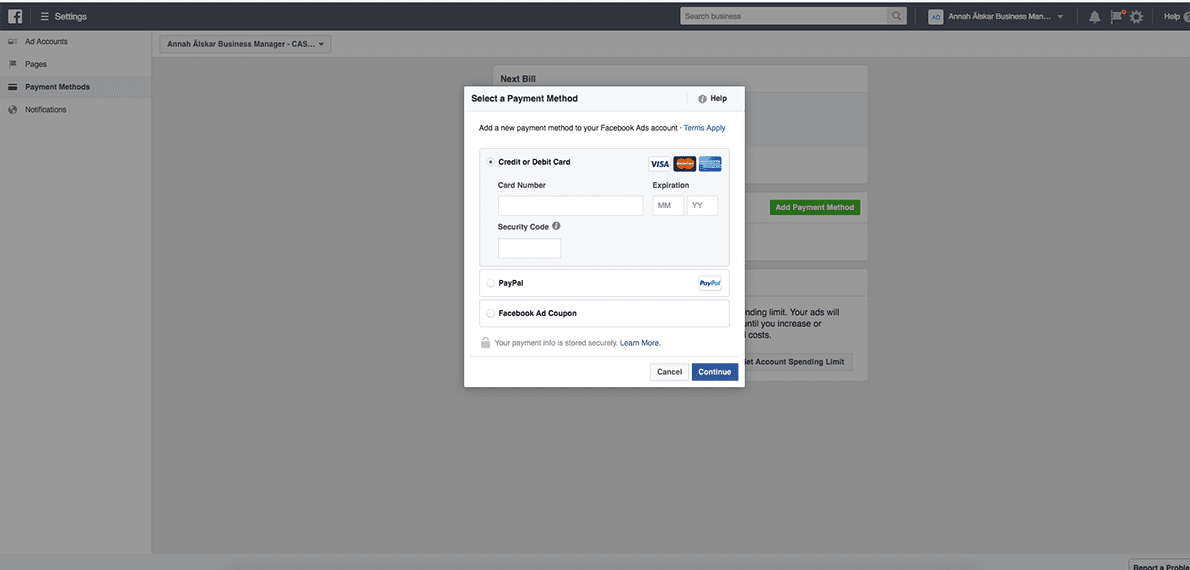1190x570 pixels.
Task: Choose Facebook Ad Coupon option
Action: (x=490, y=313)
